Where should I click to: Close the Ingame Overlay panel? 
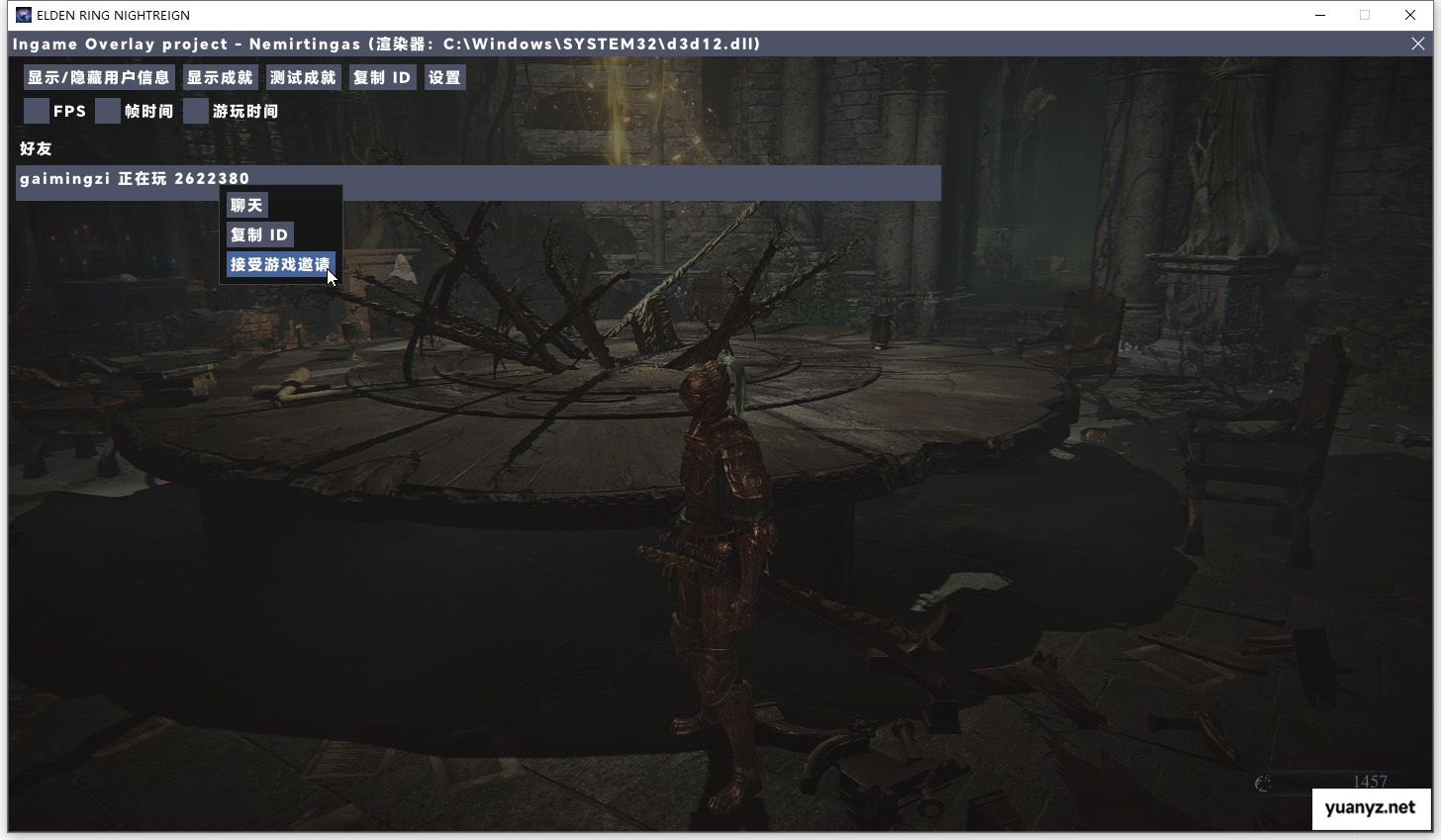[1418, 44]
